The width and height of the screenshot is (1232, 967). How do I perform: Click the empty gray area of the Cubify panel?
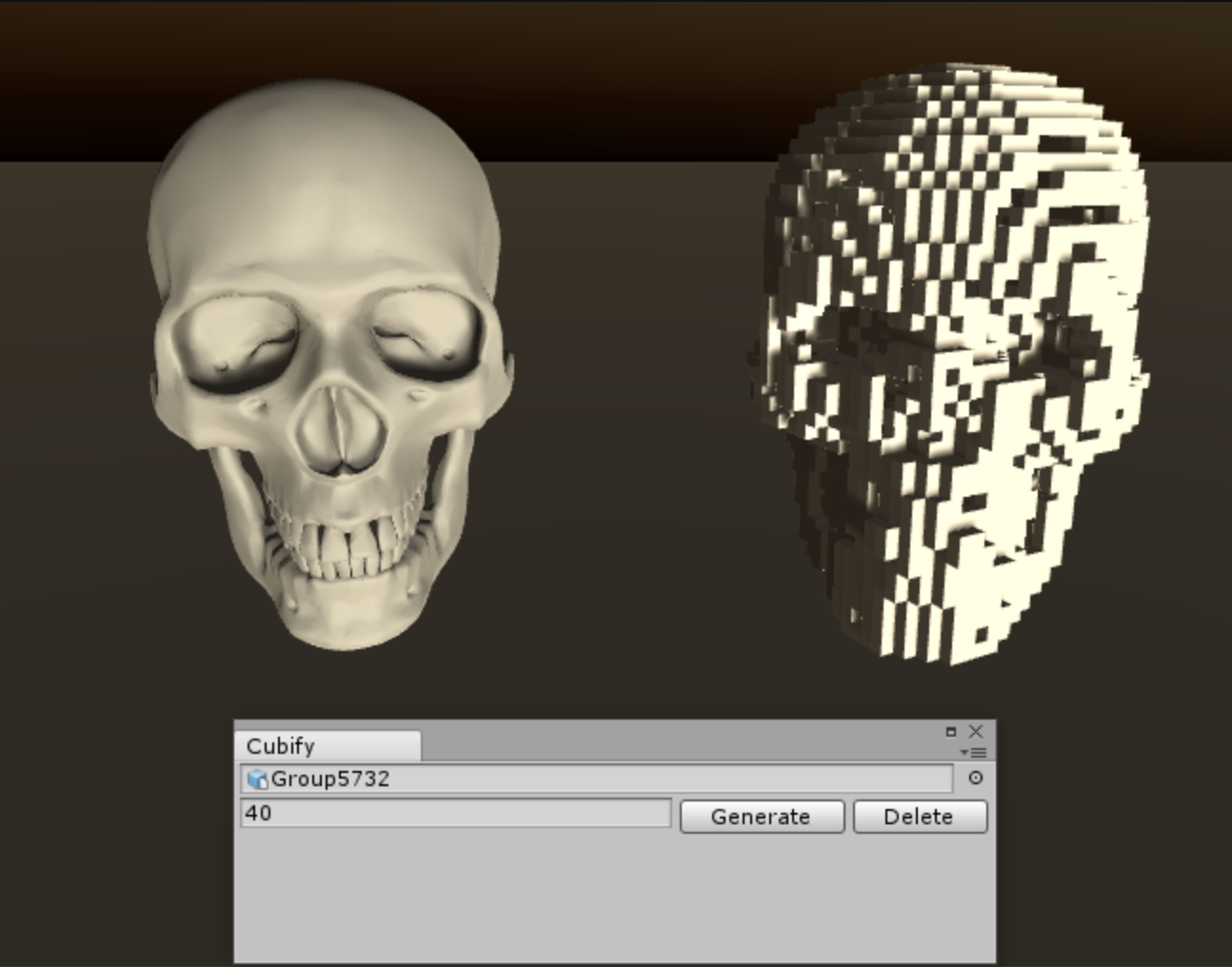tap(609, 904)
